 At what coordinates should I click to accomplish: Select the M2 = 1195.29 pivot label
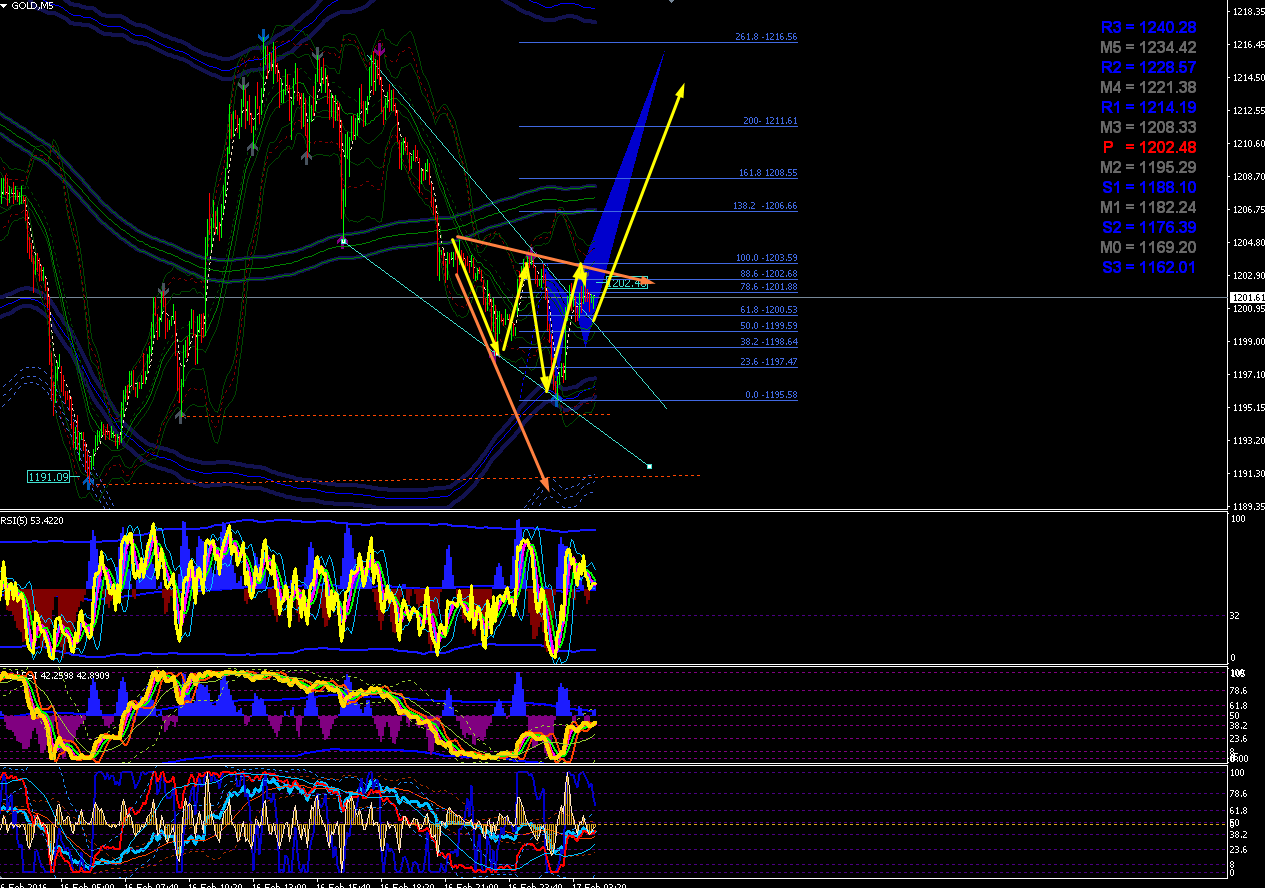[1148, 167]
